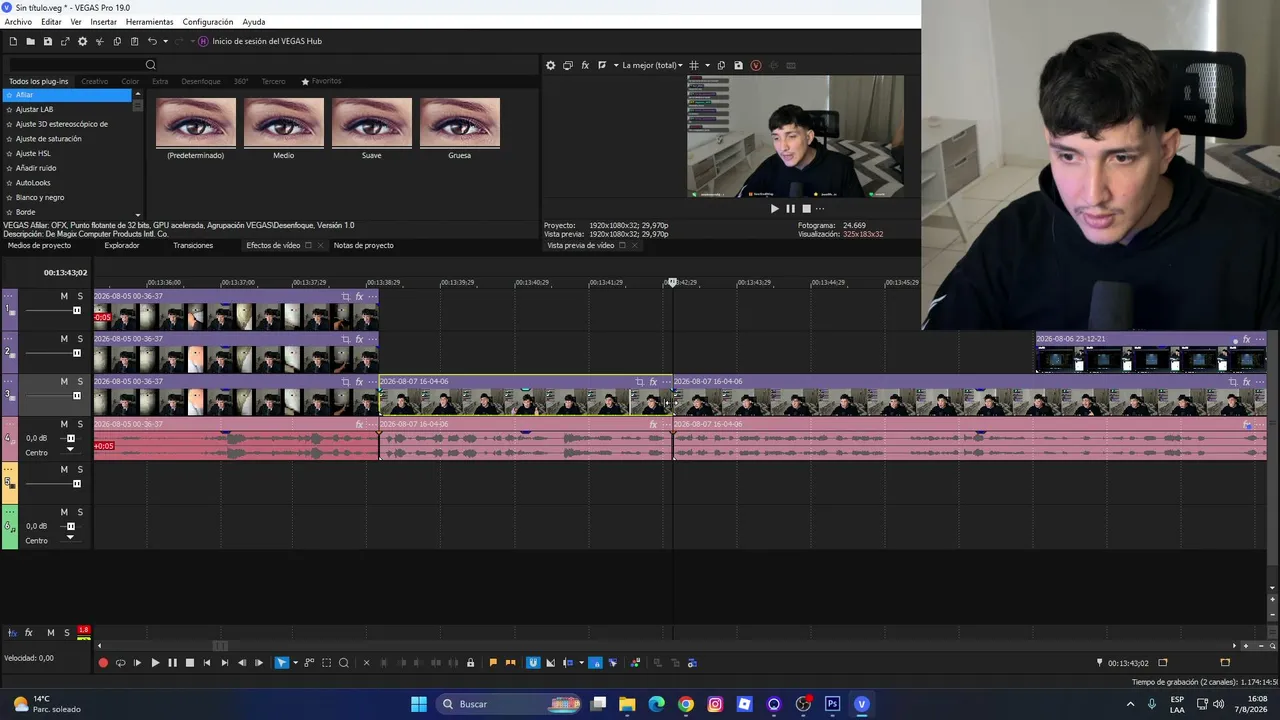This screenshot has height=720, width=1280.
Task: Save the project with the disk icon
Action: click(x=47, y=41)
